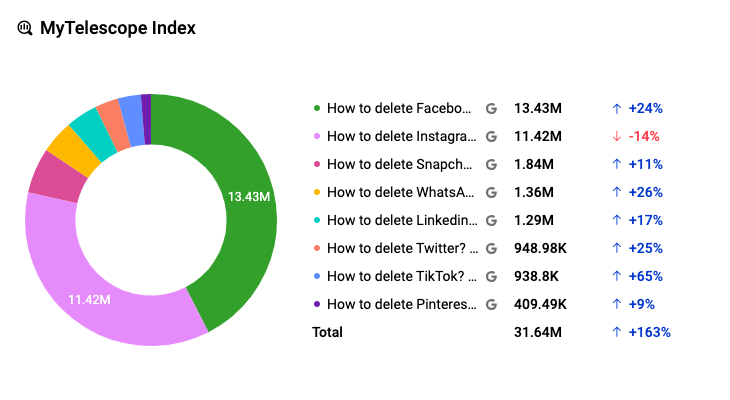The width and height of the screenshot is (730, 400).
Task: Click Google icon beside the Facebook row
Action: click(x=491, y=108)
